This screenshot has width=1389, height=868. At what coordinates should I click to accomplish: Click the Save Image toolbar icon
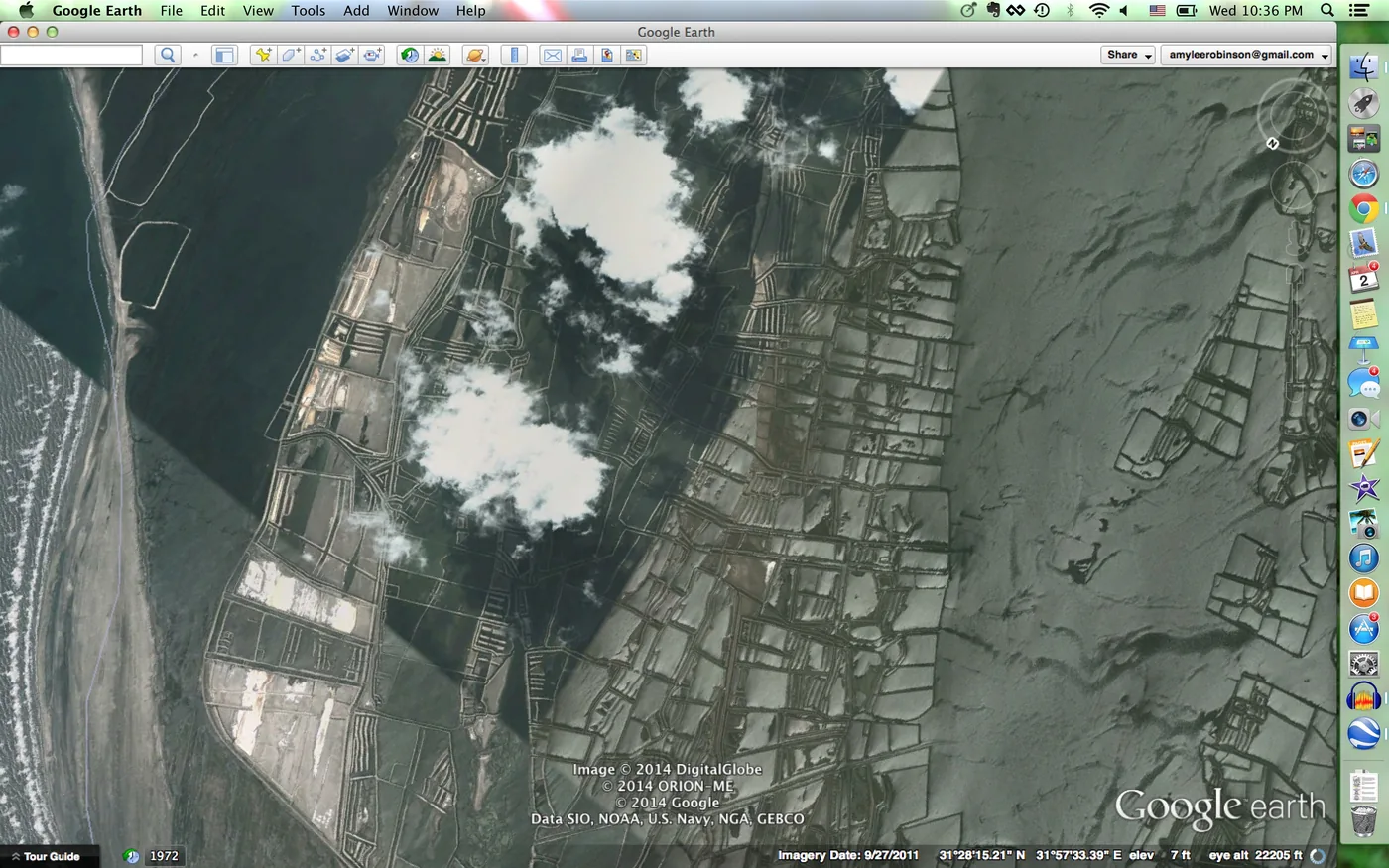pyautogui.click(x=606, y=55)
